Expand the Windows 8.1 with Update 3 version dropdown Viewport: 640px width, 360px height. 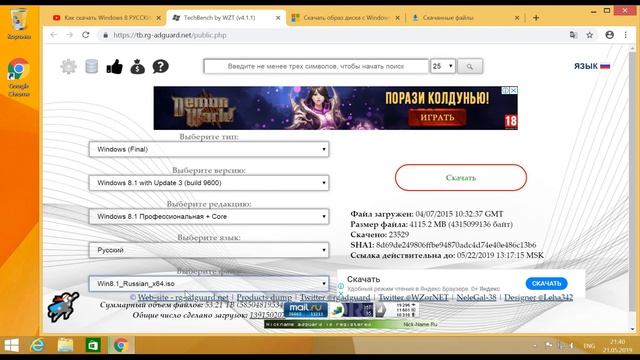coord(209,182)
